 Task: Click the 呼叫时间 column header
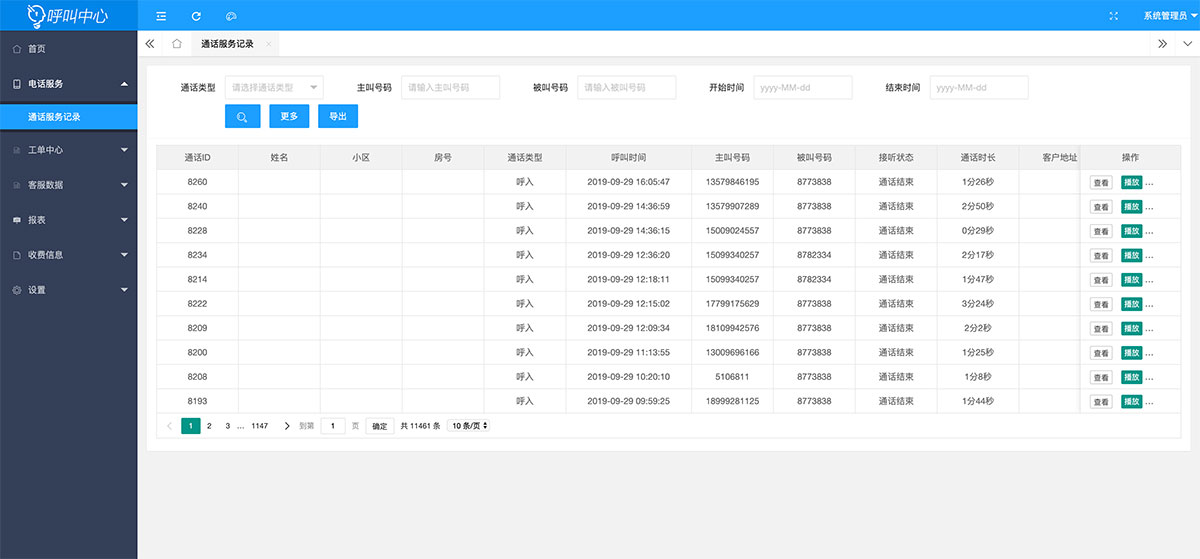628,157
